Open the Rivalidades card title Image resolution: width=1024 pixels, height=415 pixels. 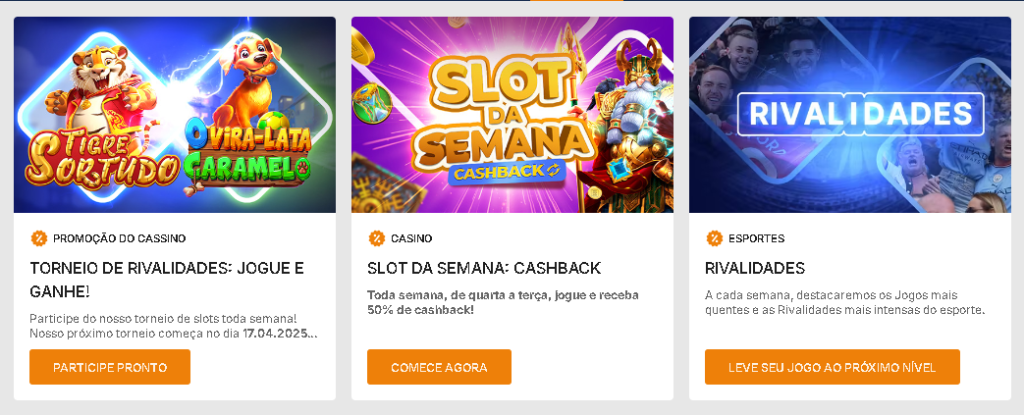tap(755, 268)
